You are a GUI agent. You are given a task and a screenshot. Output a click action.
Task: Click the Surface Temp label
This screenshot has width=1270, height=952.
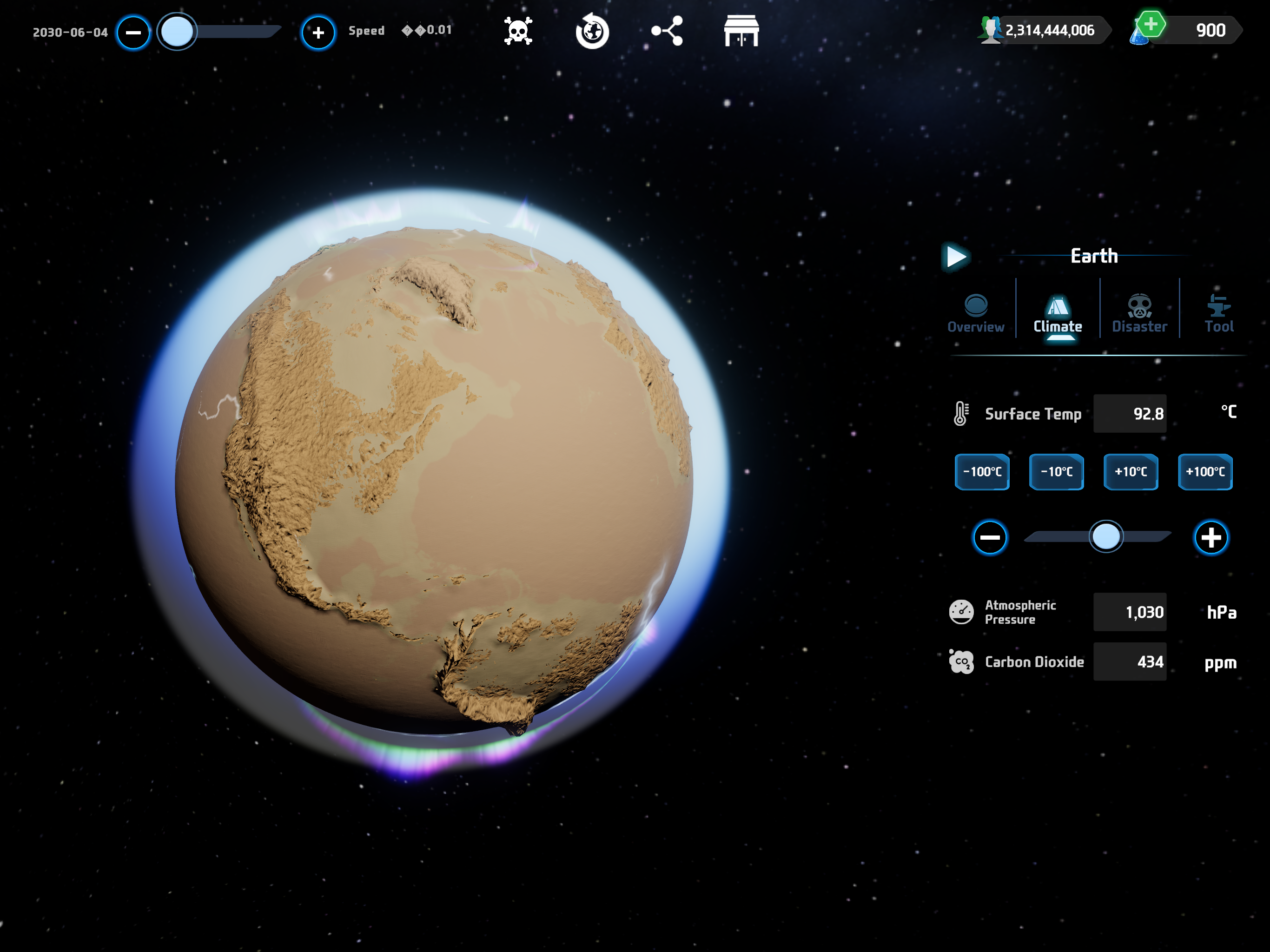(1033, 414)
